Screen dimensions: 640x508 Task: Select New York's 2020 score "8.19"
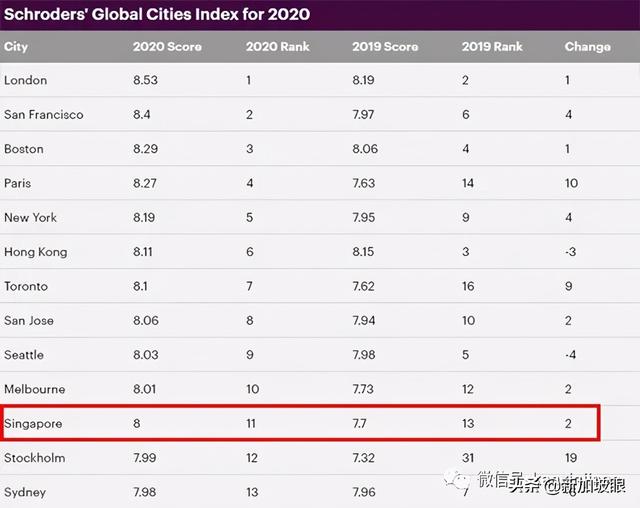(x=144, y=217)
